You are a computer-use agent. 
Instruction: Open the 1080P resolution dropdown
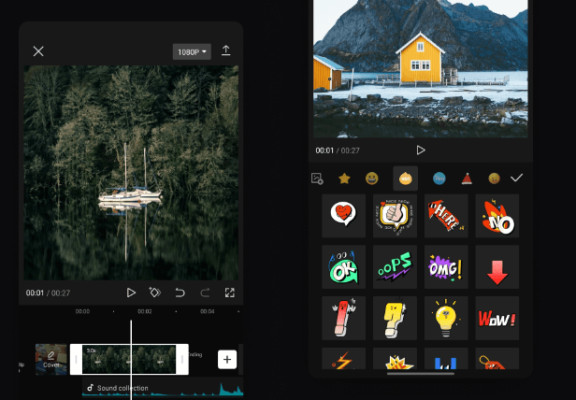(192, 52)
